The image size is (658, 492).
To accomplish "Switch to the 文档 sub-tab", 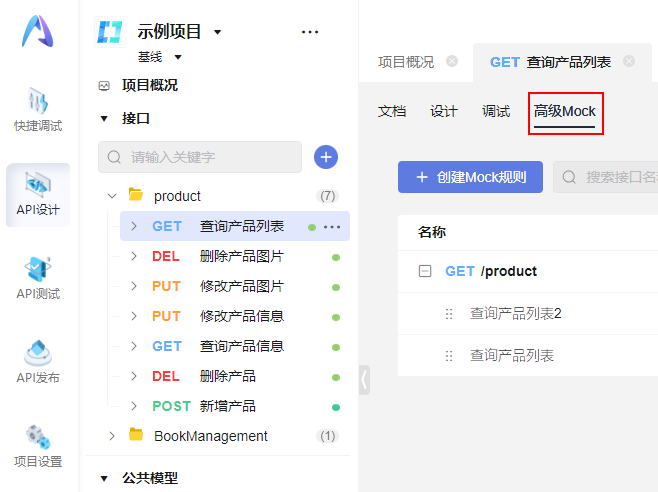I will tap(392, 111).
